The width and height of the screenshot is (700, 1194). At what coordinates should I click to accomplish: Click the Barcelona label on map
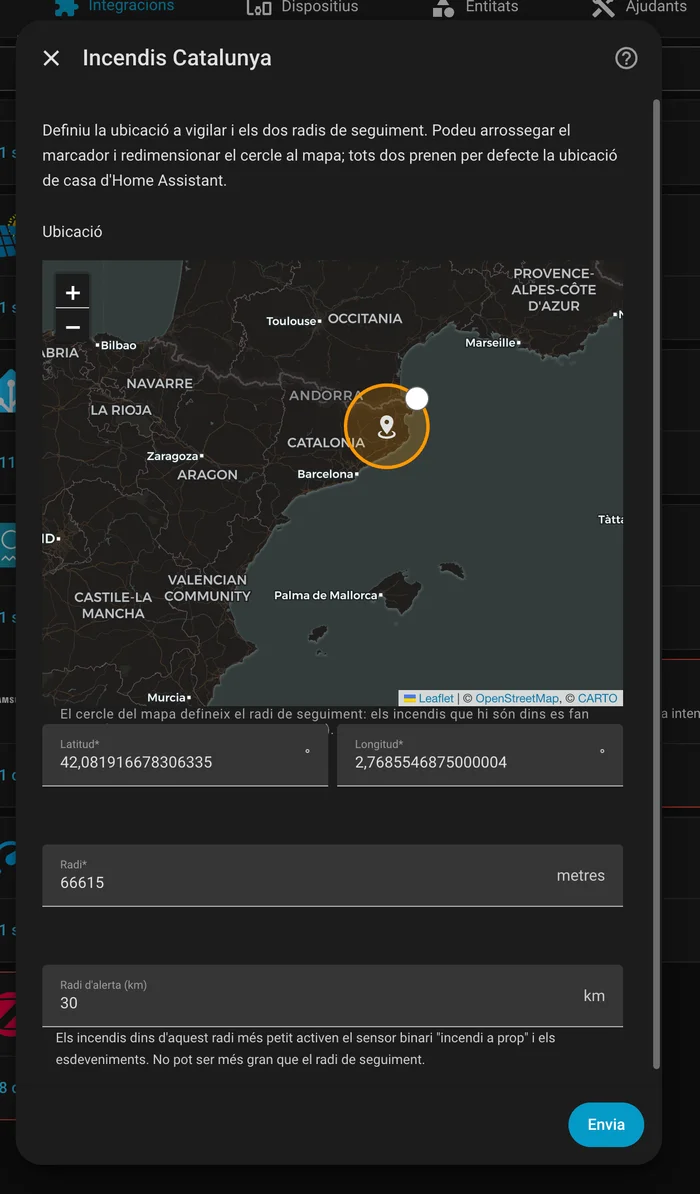[x=326, y=474]
